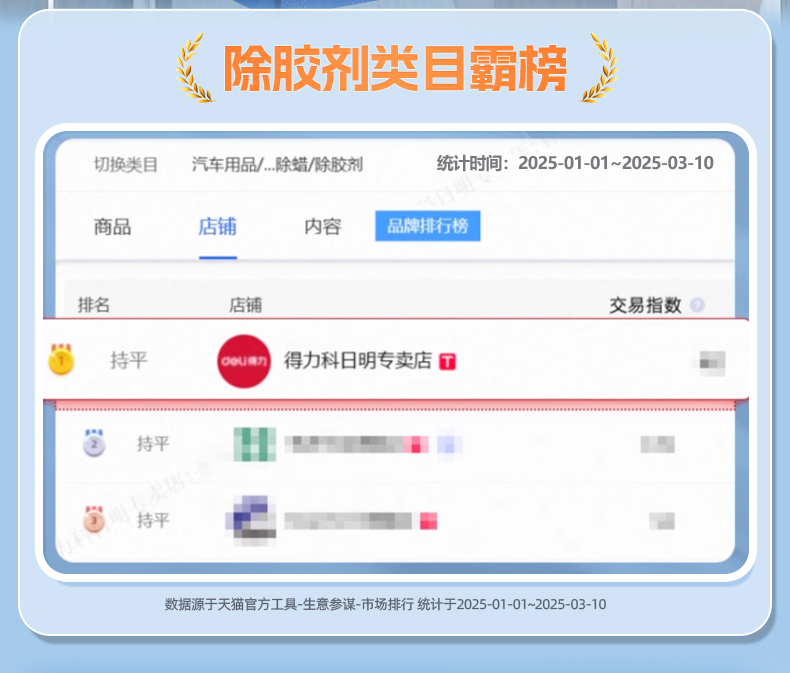Image resolution: width=790 pixels, height=673 pixels.
Task: Click the 排名 column header
Action: [94, 305]
